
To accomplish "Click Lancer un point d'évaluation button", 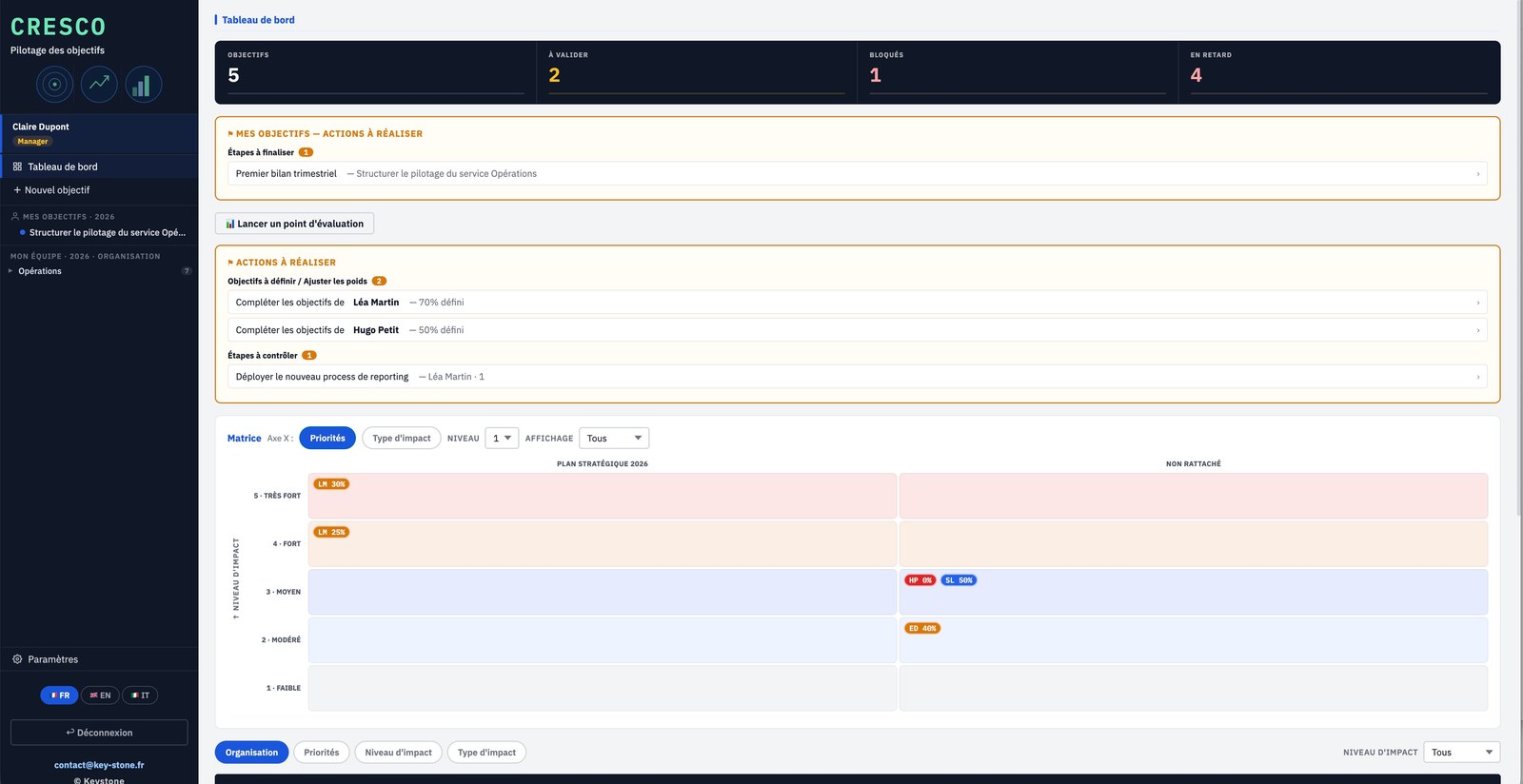I will pyautogui.click(x=294, y=224).
